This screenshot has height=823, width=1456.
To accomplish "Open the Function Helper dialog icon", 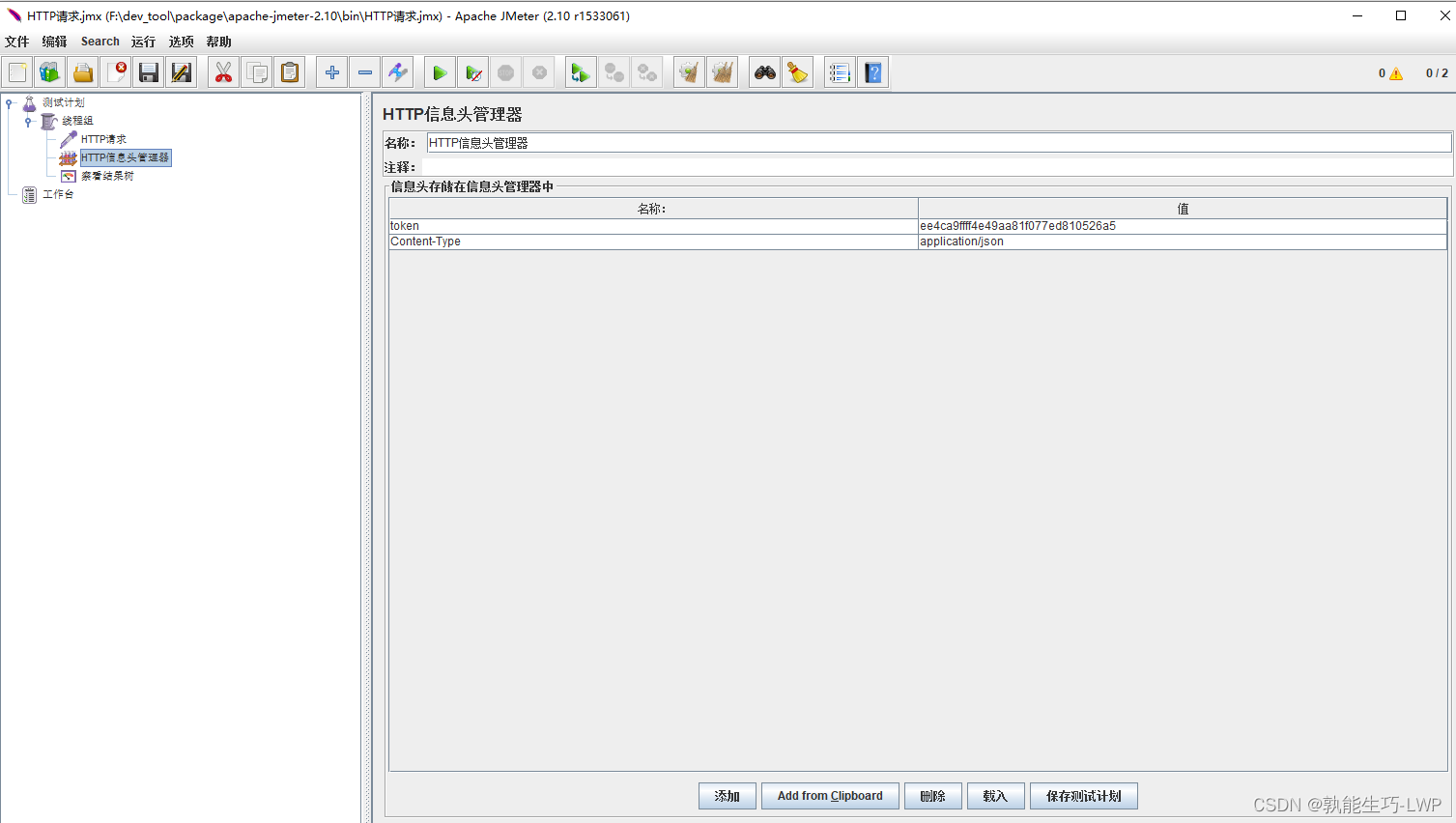I will click(x=840, y=73).
